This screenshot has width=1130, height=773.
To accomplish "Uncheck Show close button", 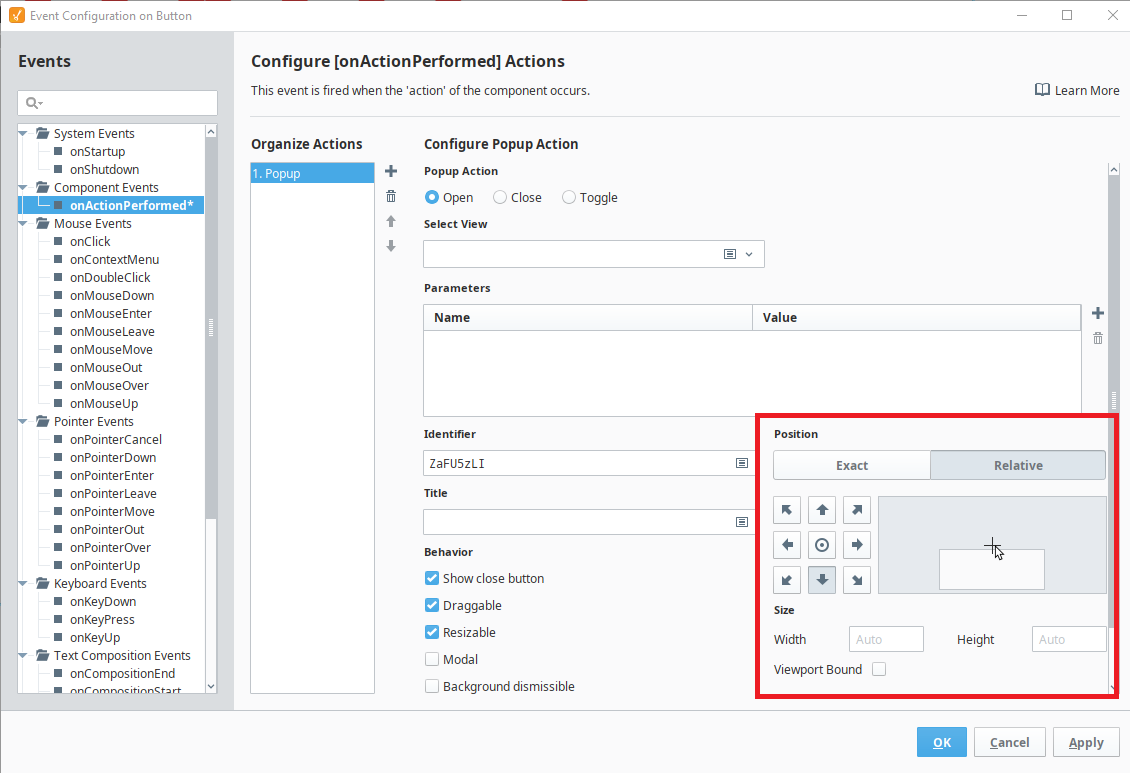I will click(x=432, y=578).
